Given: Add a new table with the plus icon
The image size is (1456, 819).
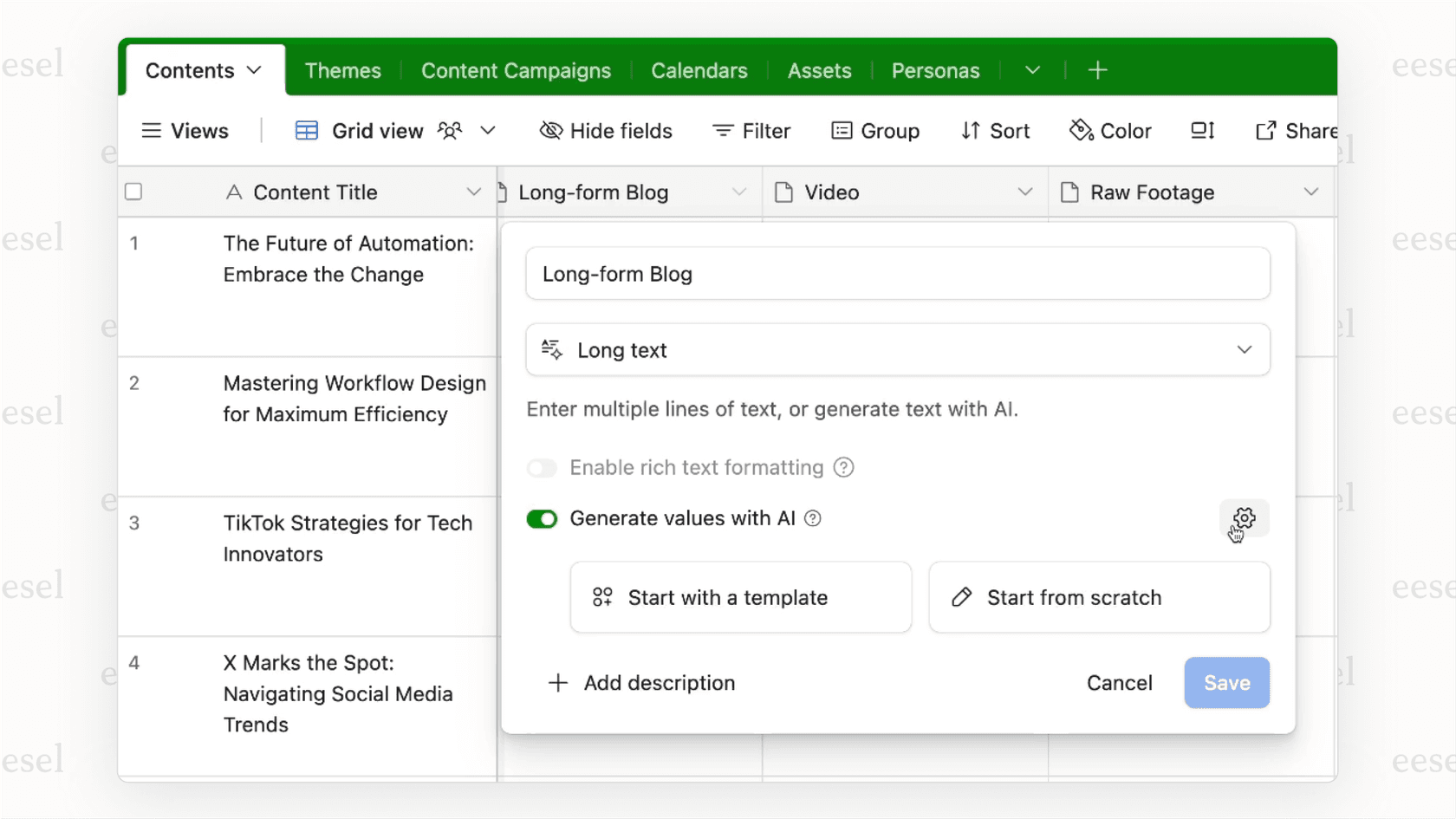Looking at the screenshot, I should click(1097, 69).
